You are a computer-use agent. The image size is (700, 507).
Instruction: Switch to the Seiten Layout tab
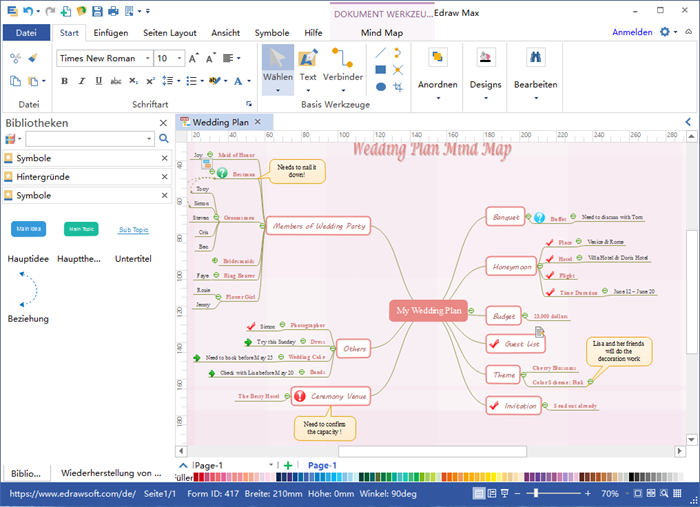tap(169, 32)
